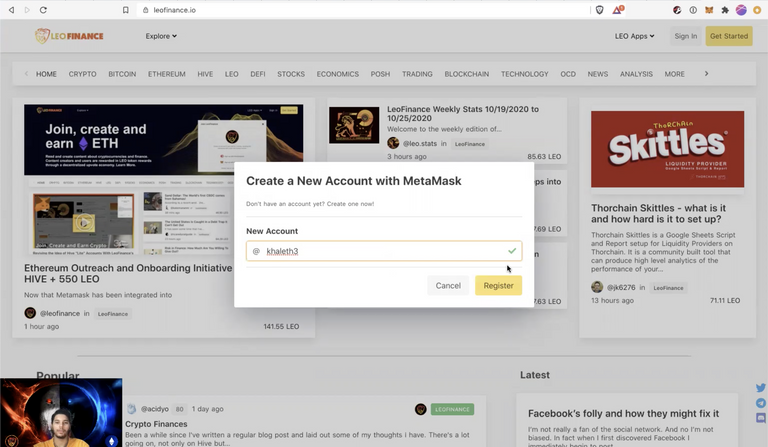Screen dimensions: 768x447
Task: Select the NEWS tab
Action: [x=598, y=74]
